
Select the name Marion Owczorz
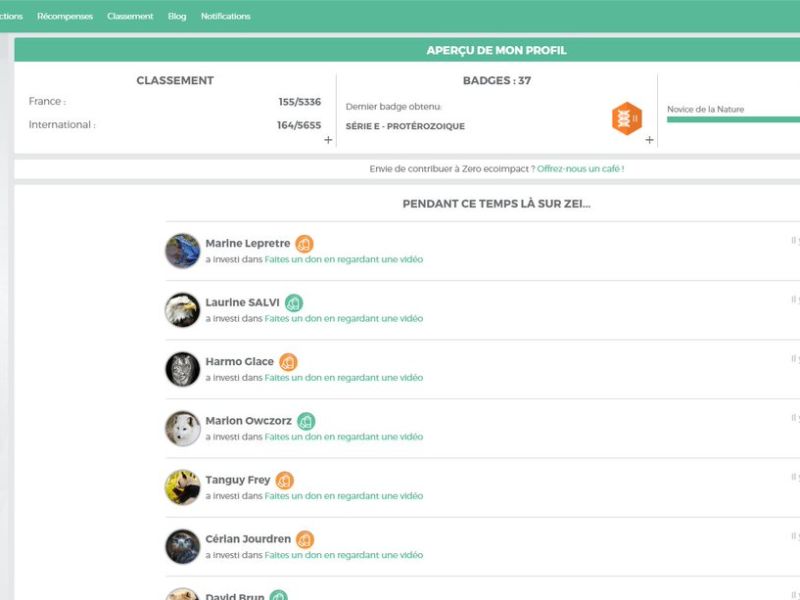tap(248, 421)
